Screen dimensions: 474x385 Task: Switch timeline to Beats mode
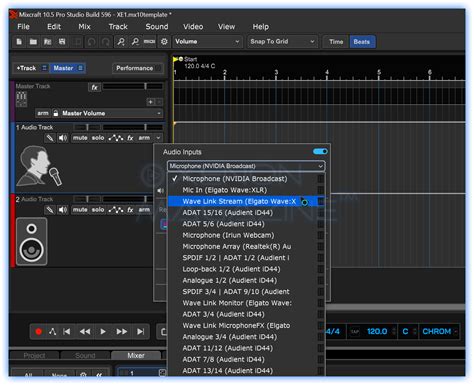tap(362, 42)
